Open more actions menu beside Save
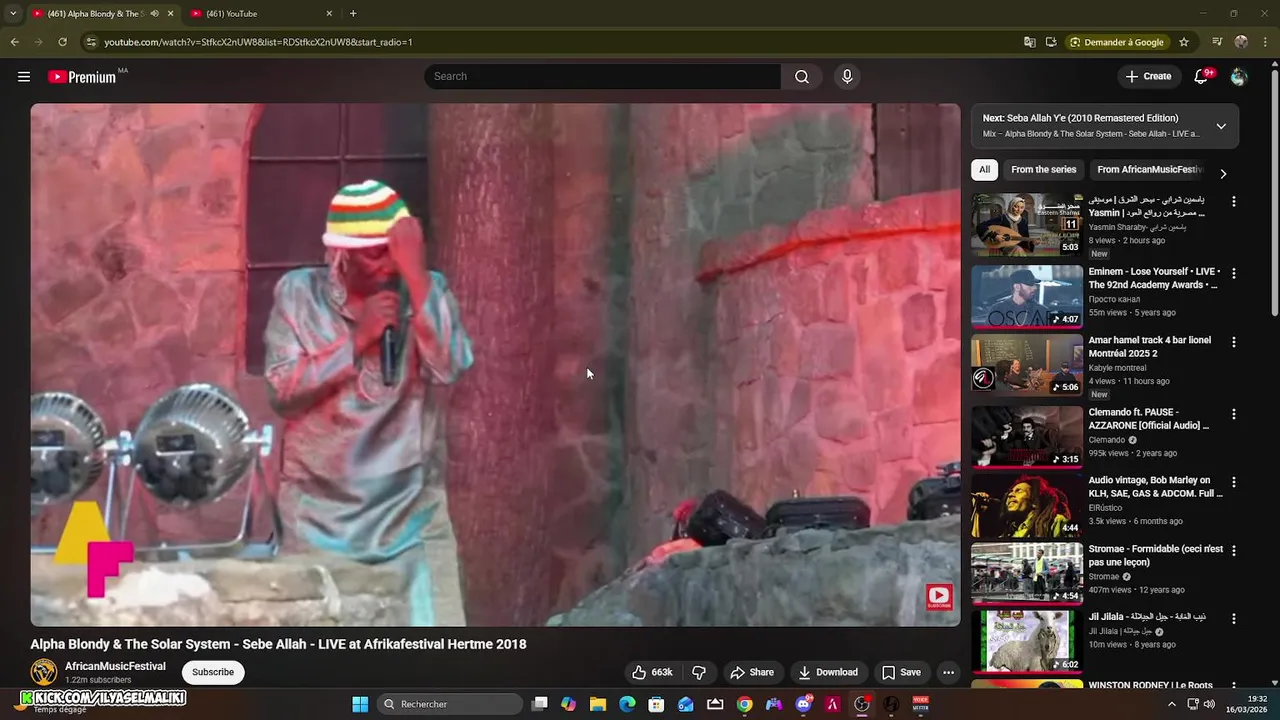This screenshot has height=720, width=1280. tap(948, 672)
